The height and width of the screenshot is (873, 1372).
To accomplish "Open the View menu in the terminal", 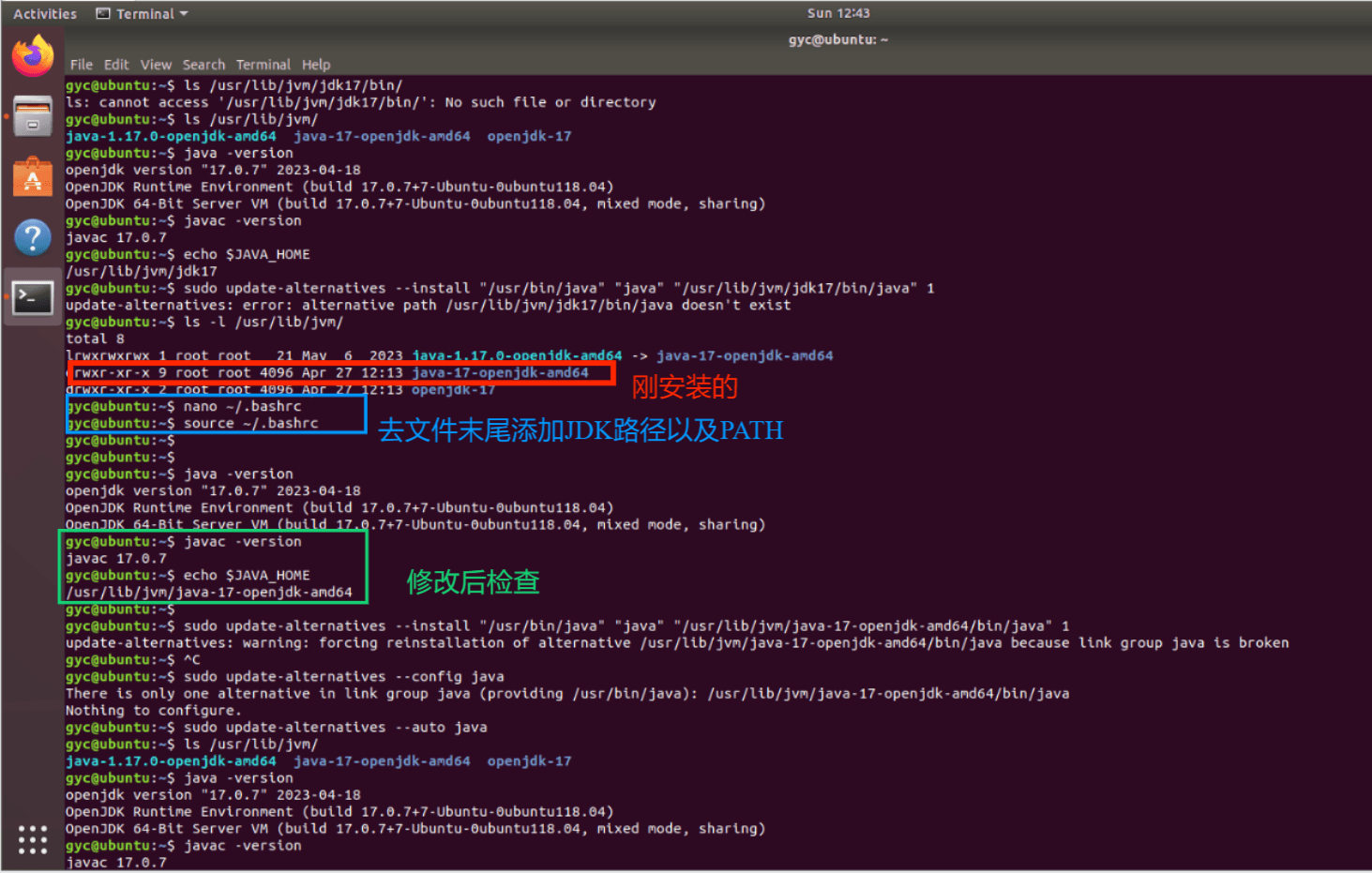I will [x=156, y=64].
